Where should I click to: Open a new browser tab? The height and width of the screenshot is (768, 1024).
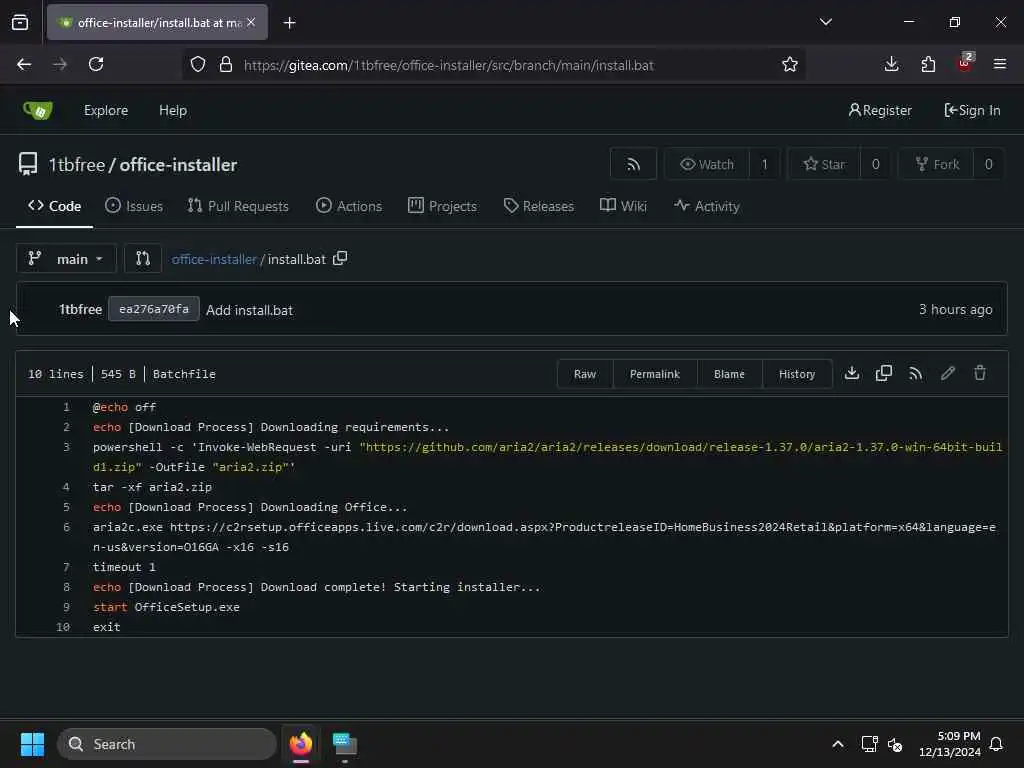coord(289,23)
